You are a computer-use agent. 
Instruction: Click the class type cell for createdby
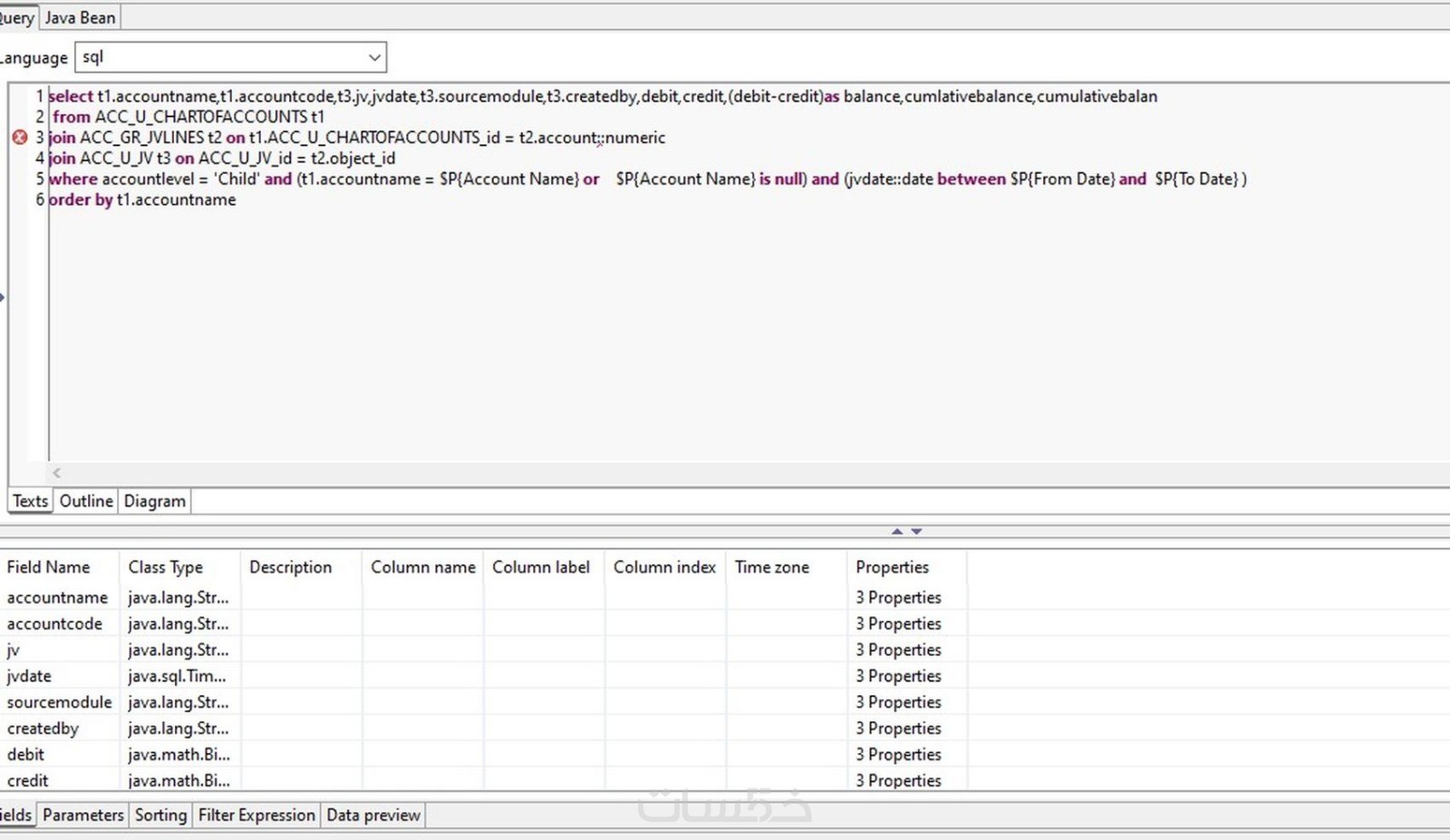179,729
